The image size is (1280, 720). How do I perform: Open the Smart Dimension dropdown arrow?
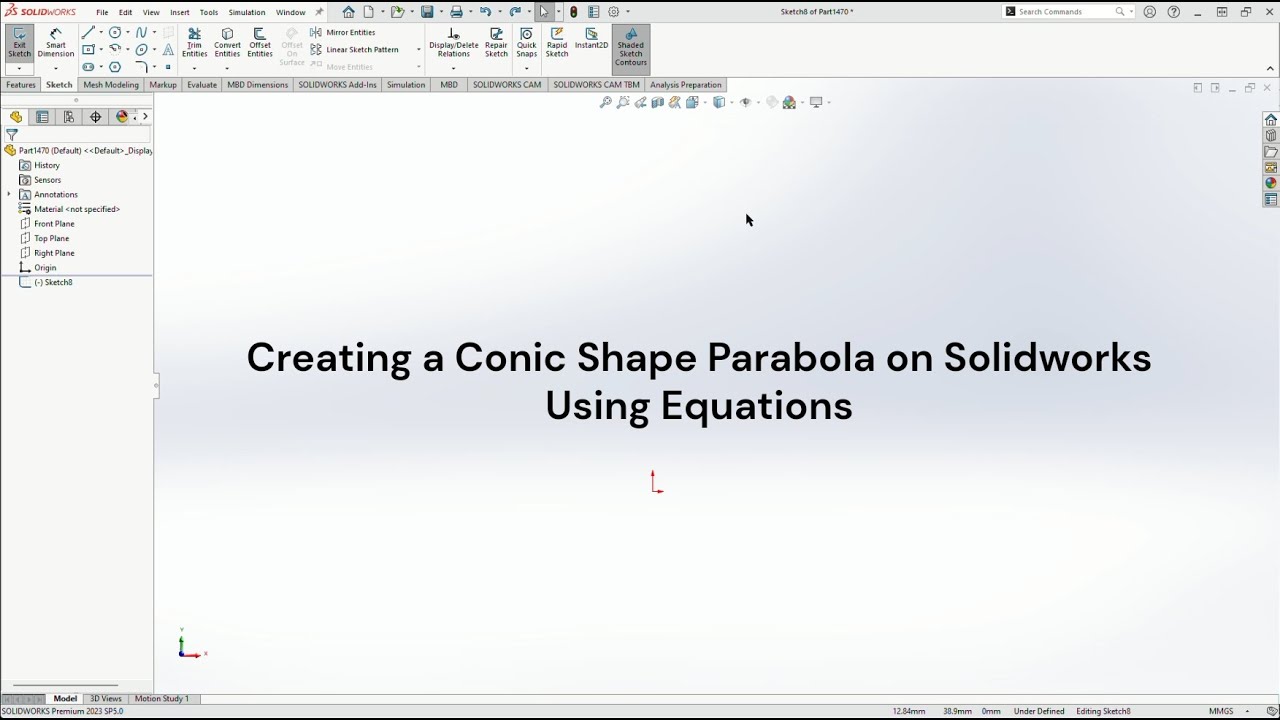tap(56, 68)
